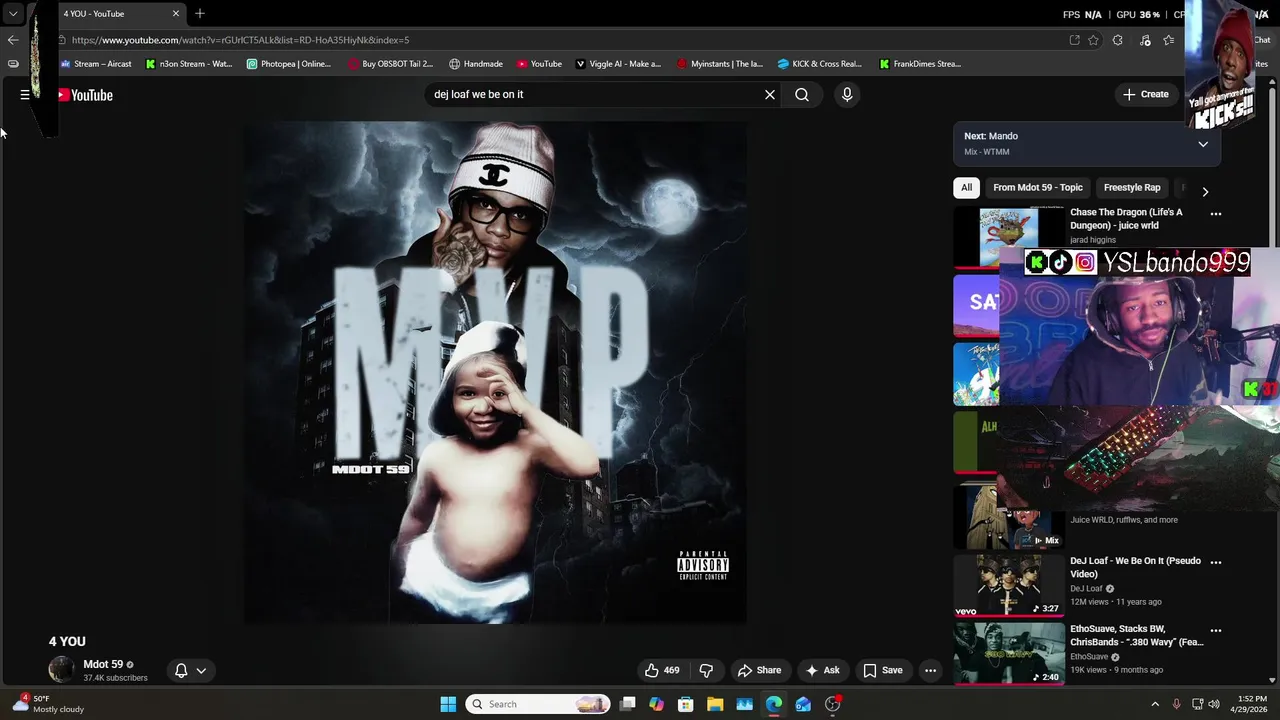Viewport: 1280px width, 720px height.
Task: Play DeJ Loaf We Be On It thumbnail
Action: (x=1009, y=585)
